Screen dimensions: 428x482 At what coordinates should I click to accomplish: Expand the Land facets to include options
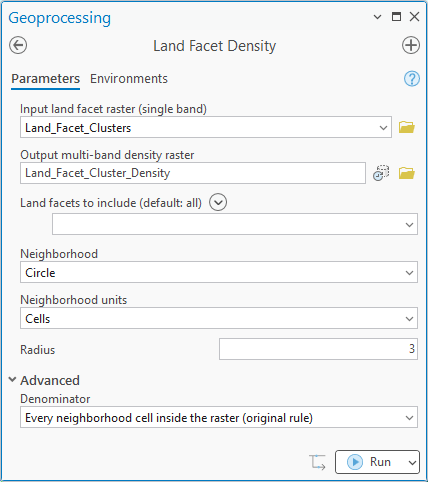[218, 202]
